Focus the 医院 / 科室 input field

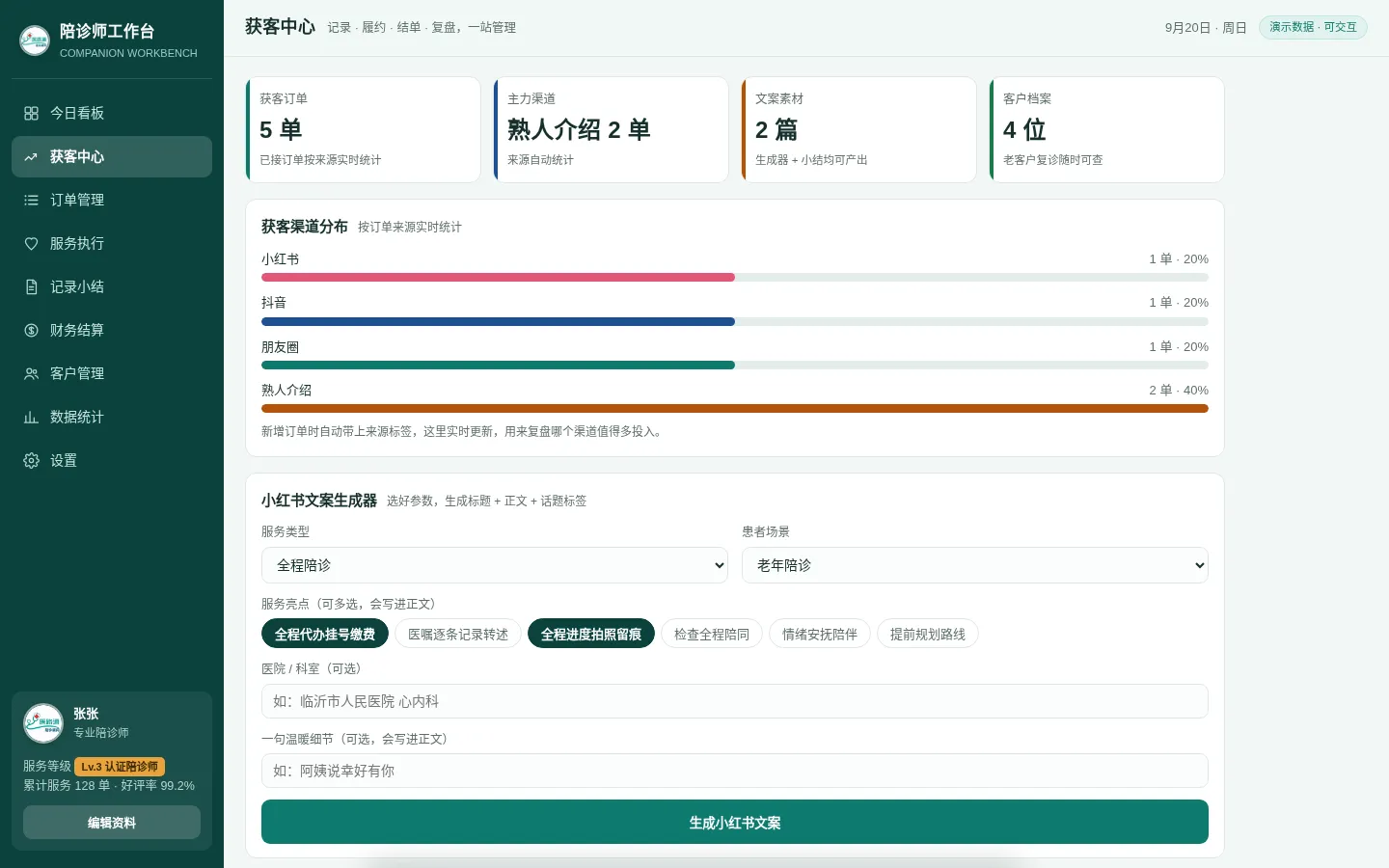pos(735,701)
